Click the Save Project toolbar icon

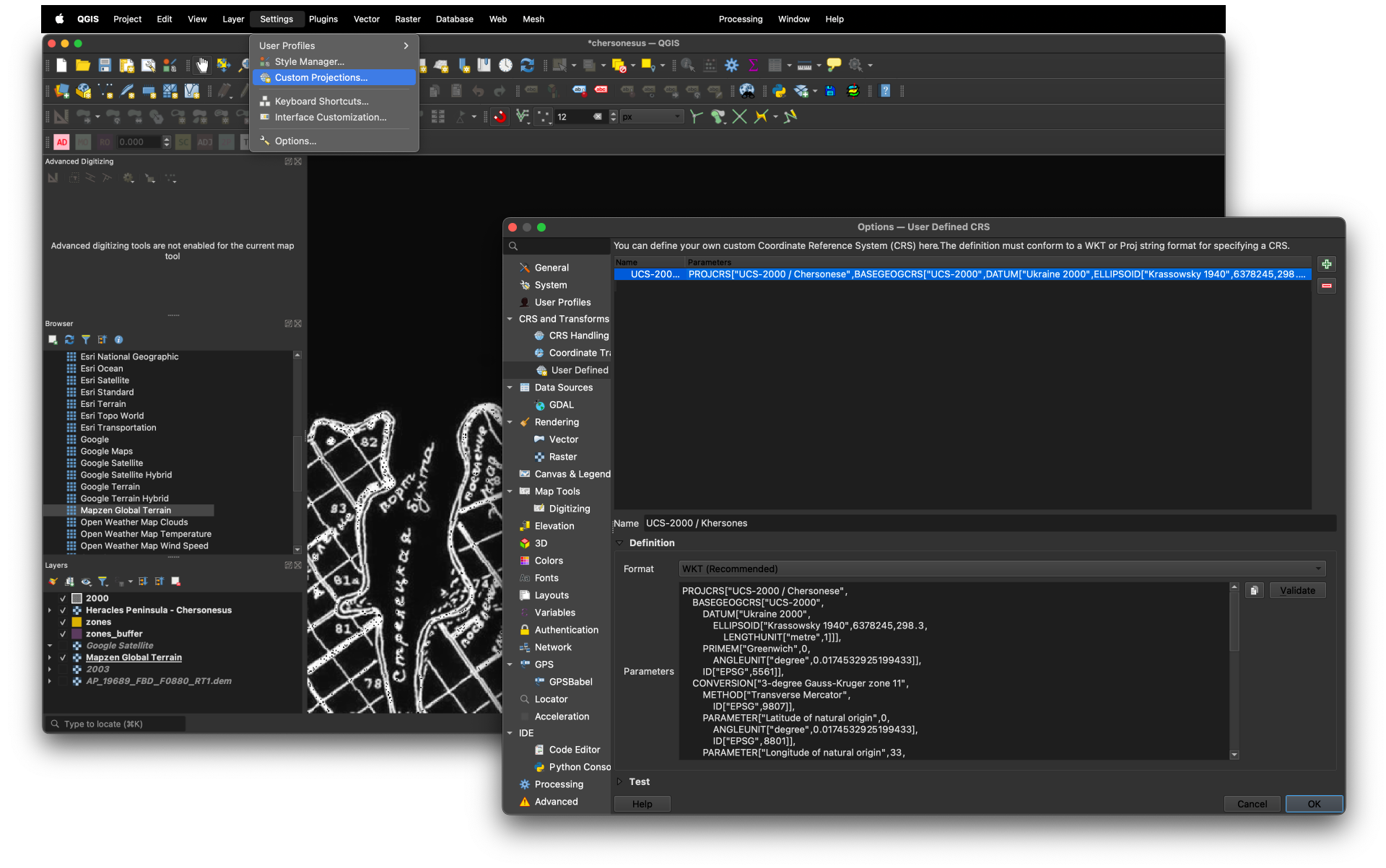coord(105,66)
